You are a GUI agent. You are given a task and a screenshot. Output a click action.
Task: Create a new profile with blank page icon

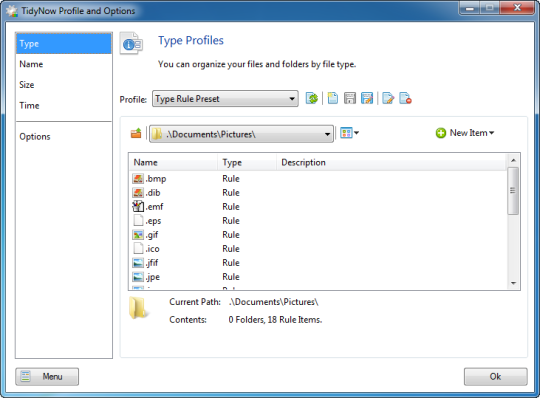(332, 98)
